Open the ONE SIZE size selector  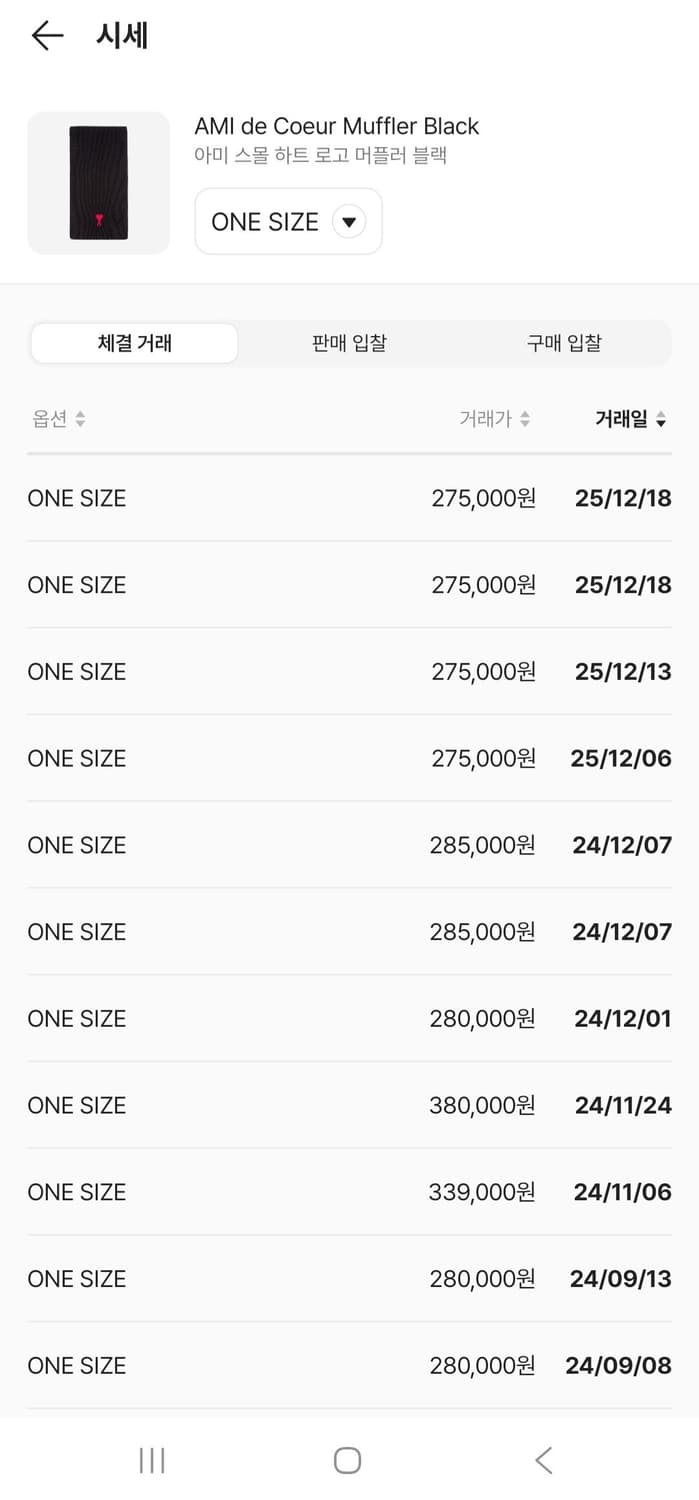pos(288,221)
